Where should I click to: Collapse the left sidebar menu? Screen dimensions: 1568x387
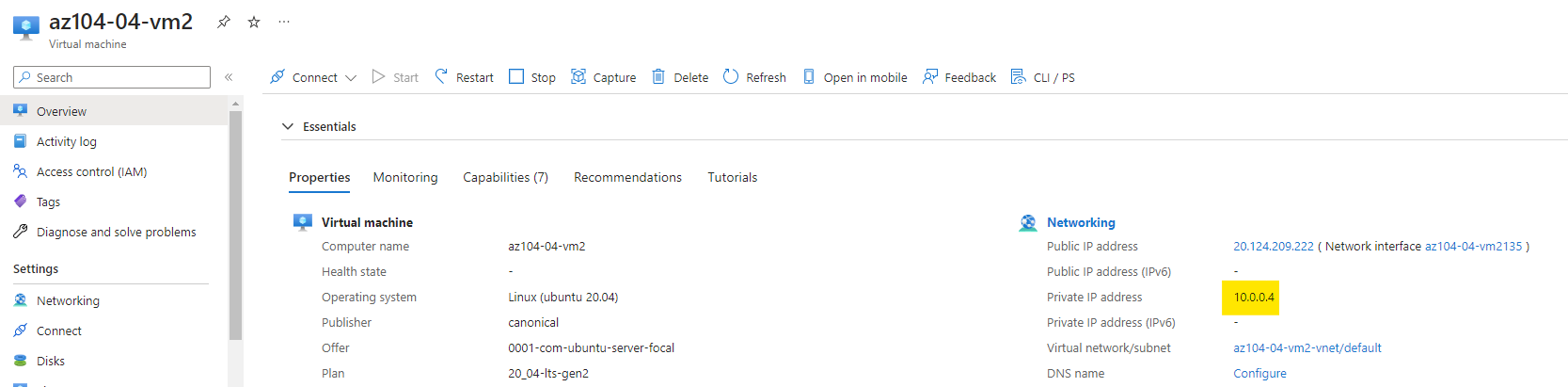coord(229,77)
